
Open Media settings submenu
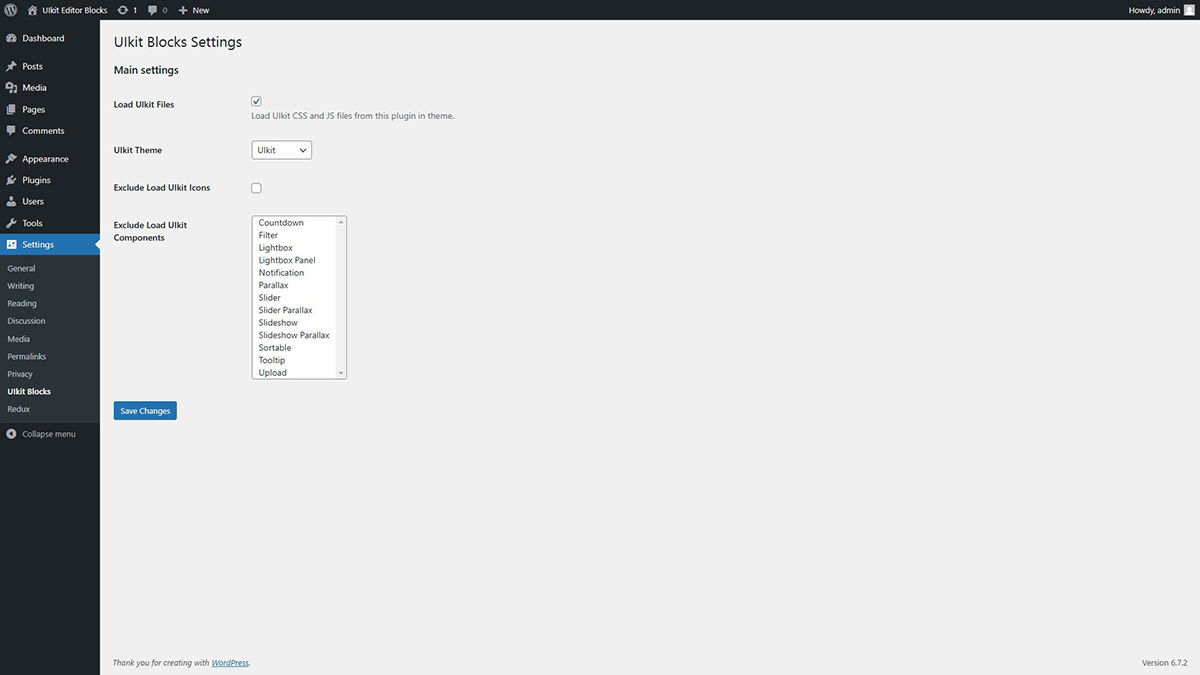pyautogui.click(x=18, y=339)
